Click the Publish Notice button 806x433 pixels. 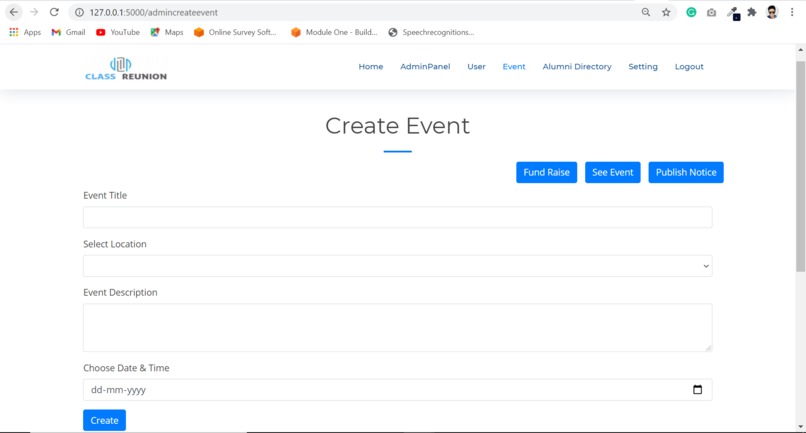[686, 172]
